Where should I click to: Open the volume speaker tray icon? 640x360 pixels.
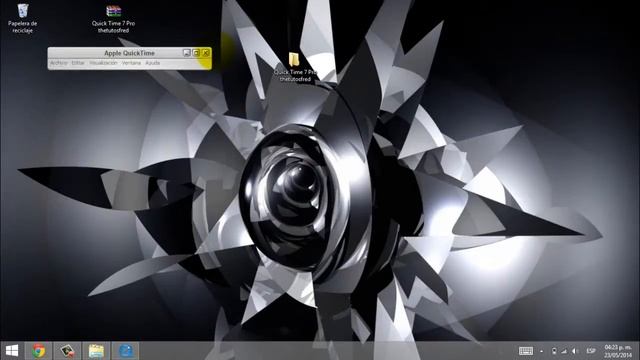click(x=575, y=351)
